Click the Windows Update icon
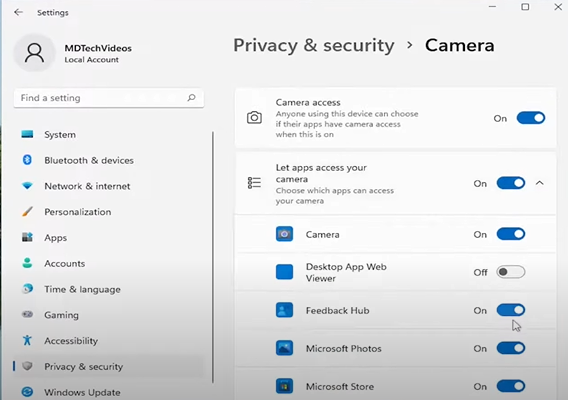 point(27,392)
